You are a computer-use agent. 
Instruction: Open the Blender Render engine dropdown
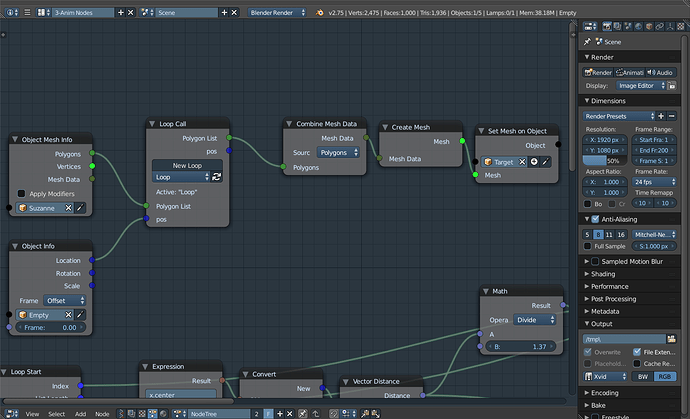(x=277, y=12)
